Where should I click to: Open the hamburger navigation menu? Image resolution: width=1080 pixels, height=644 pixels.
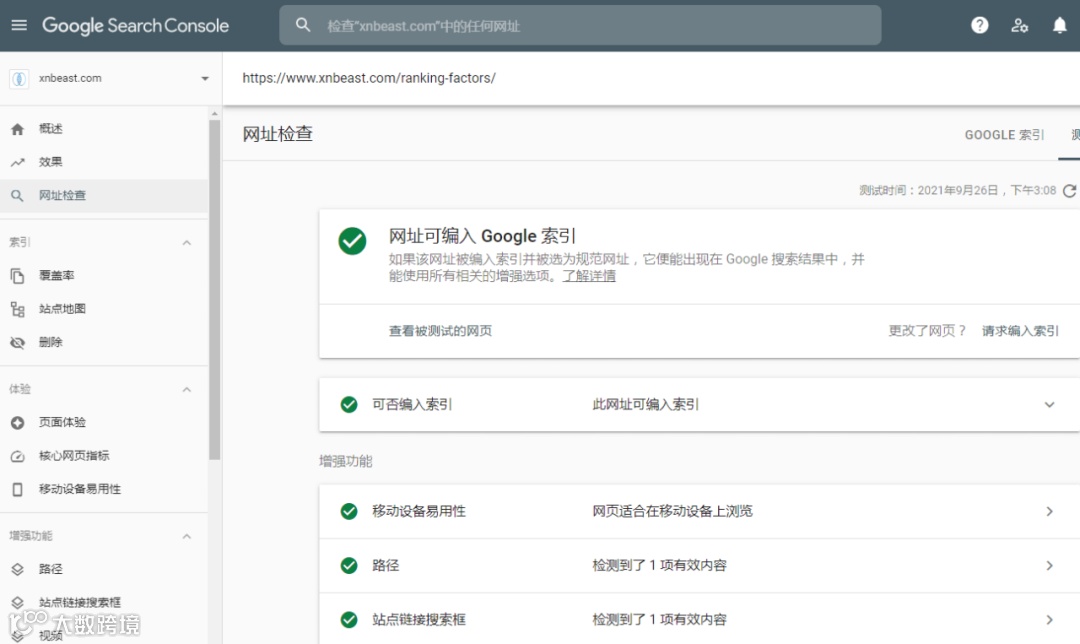19,25
